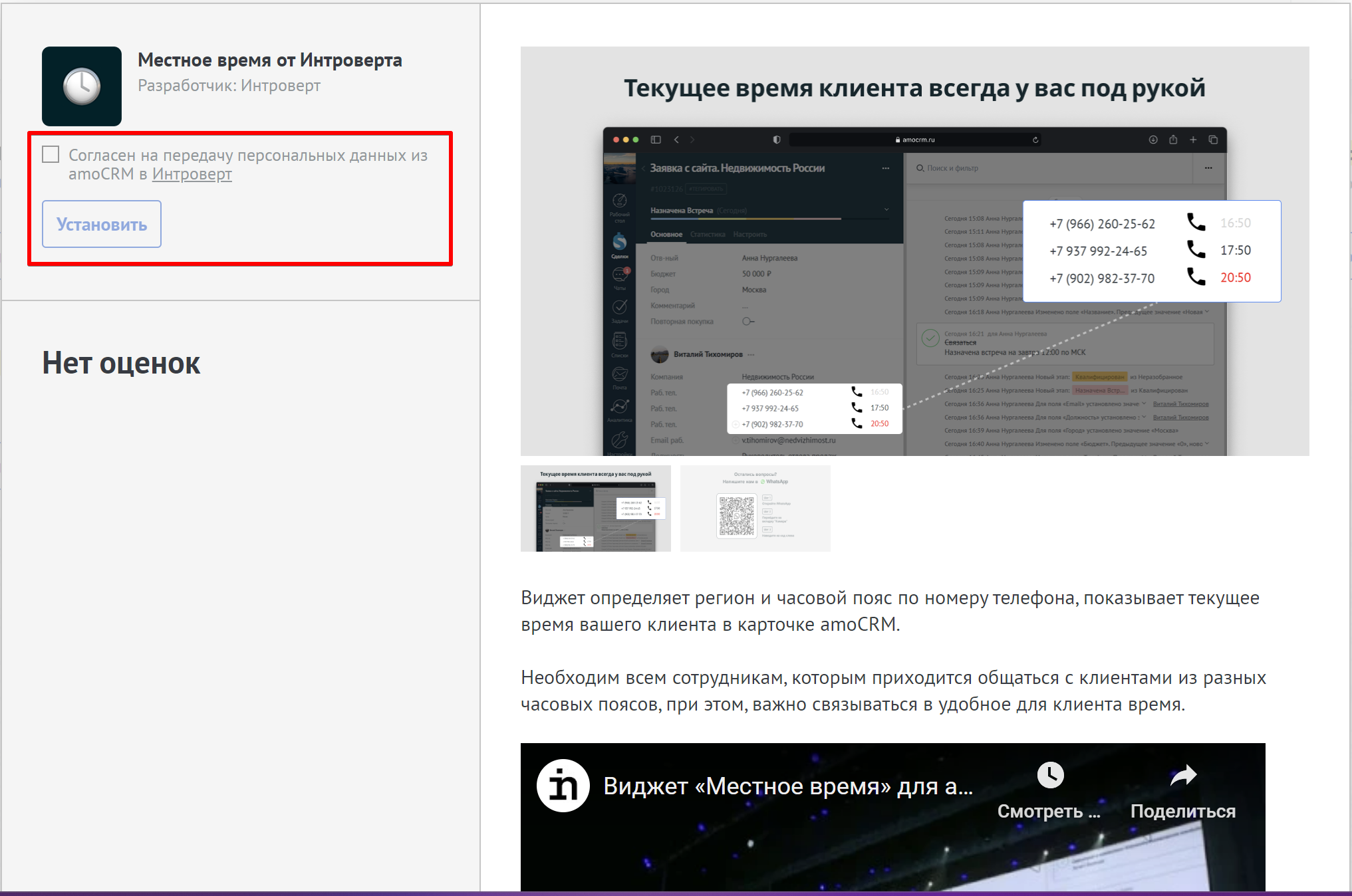The image size is (1352, 896).
Task: Click the Установить button
Action: [x=102, y=224]
